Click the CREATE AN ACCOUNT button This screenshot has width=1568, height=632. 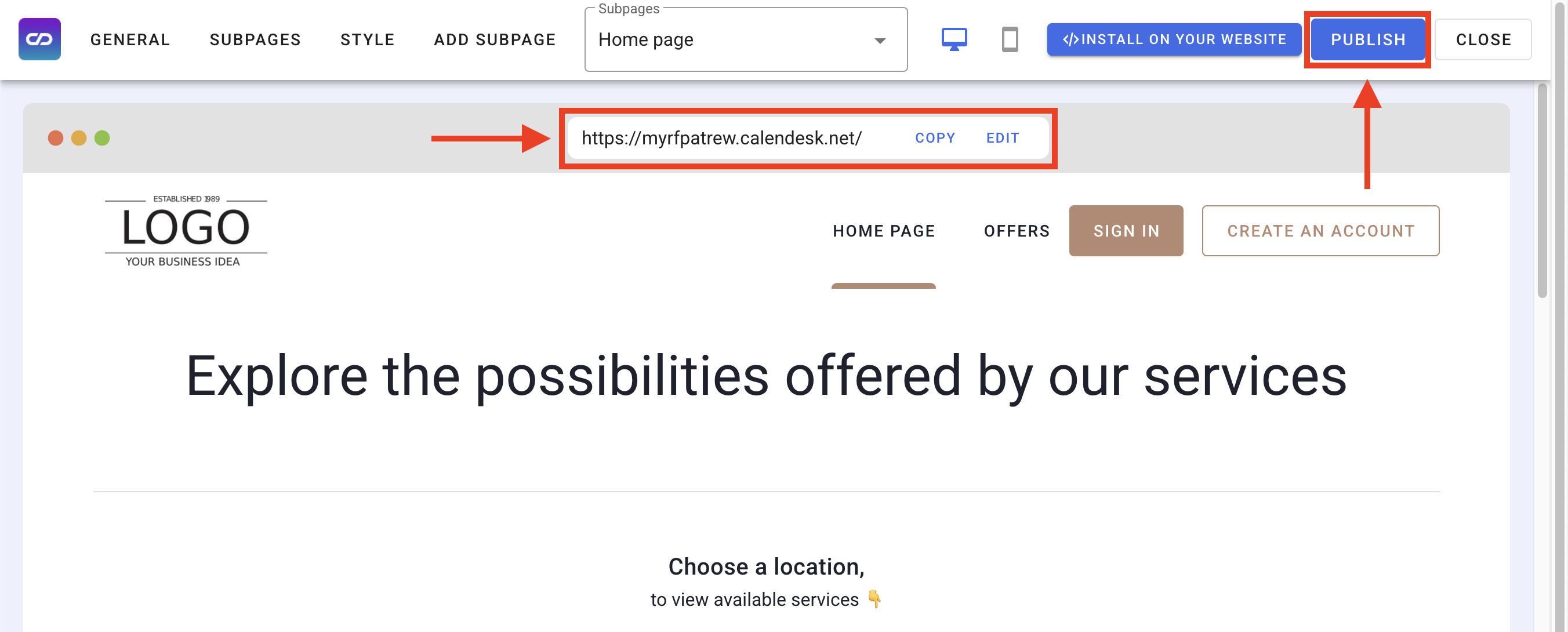tap(1320, 230)
